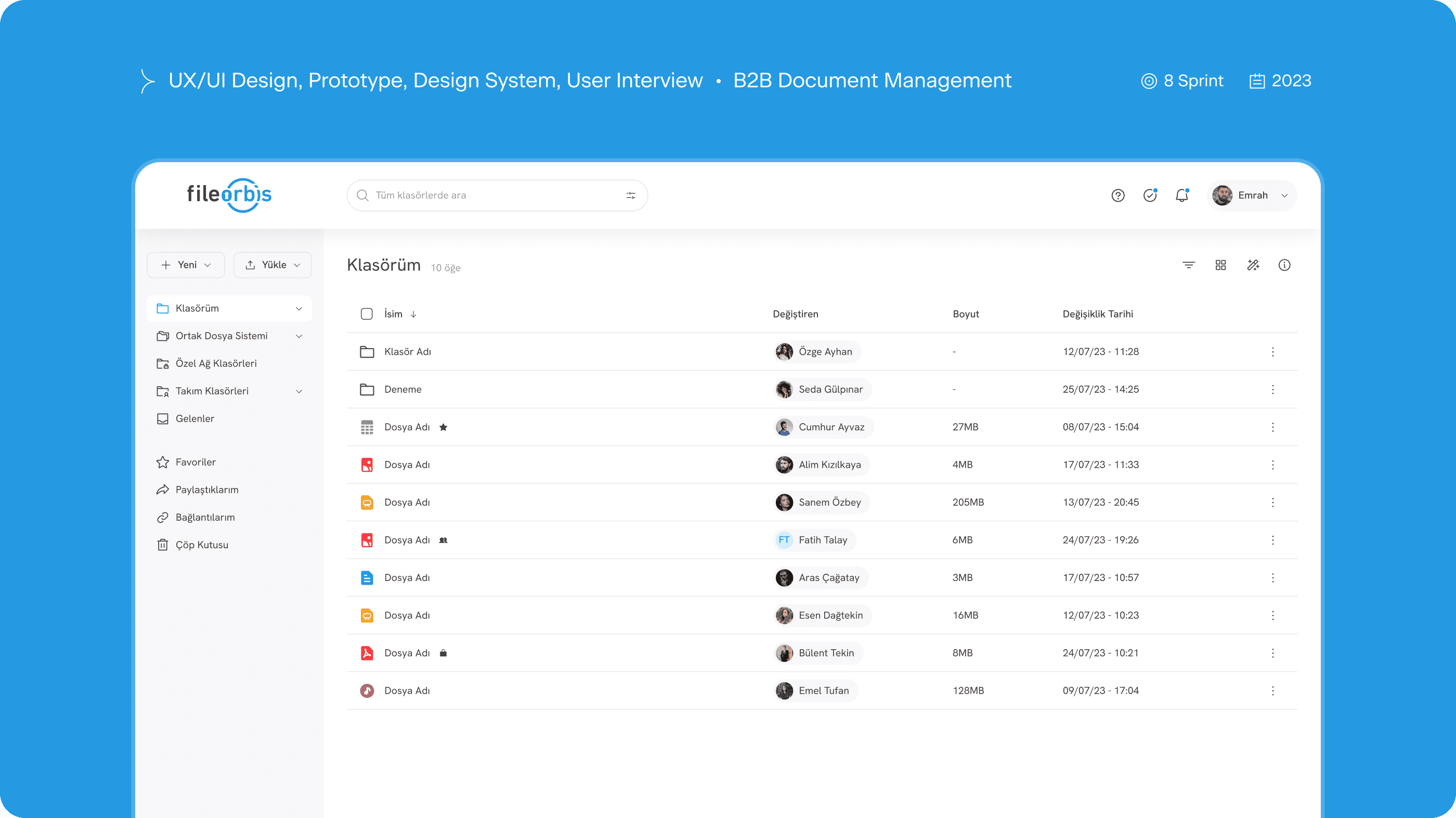Click the filter lines icon
Image resolution: width=1456 pixels, height=818 pixels.
(1188, 265)
